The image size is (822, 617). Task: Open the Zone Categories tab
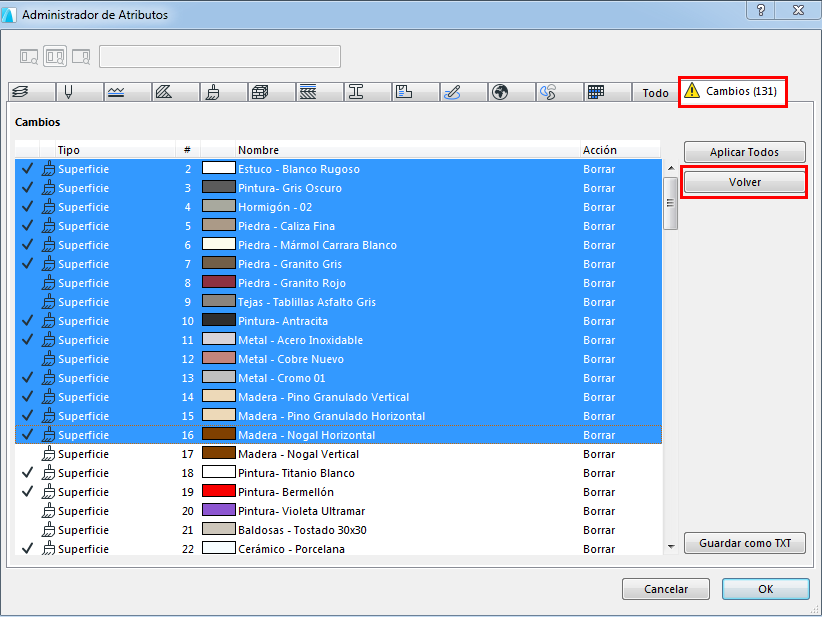415,92
